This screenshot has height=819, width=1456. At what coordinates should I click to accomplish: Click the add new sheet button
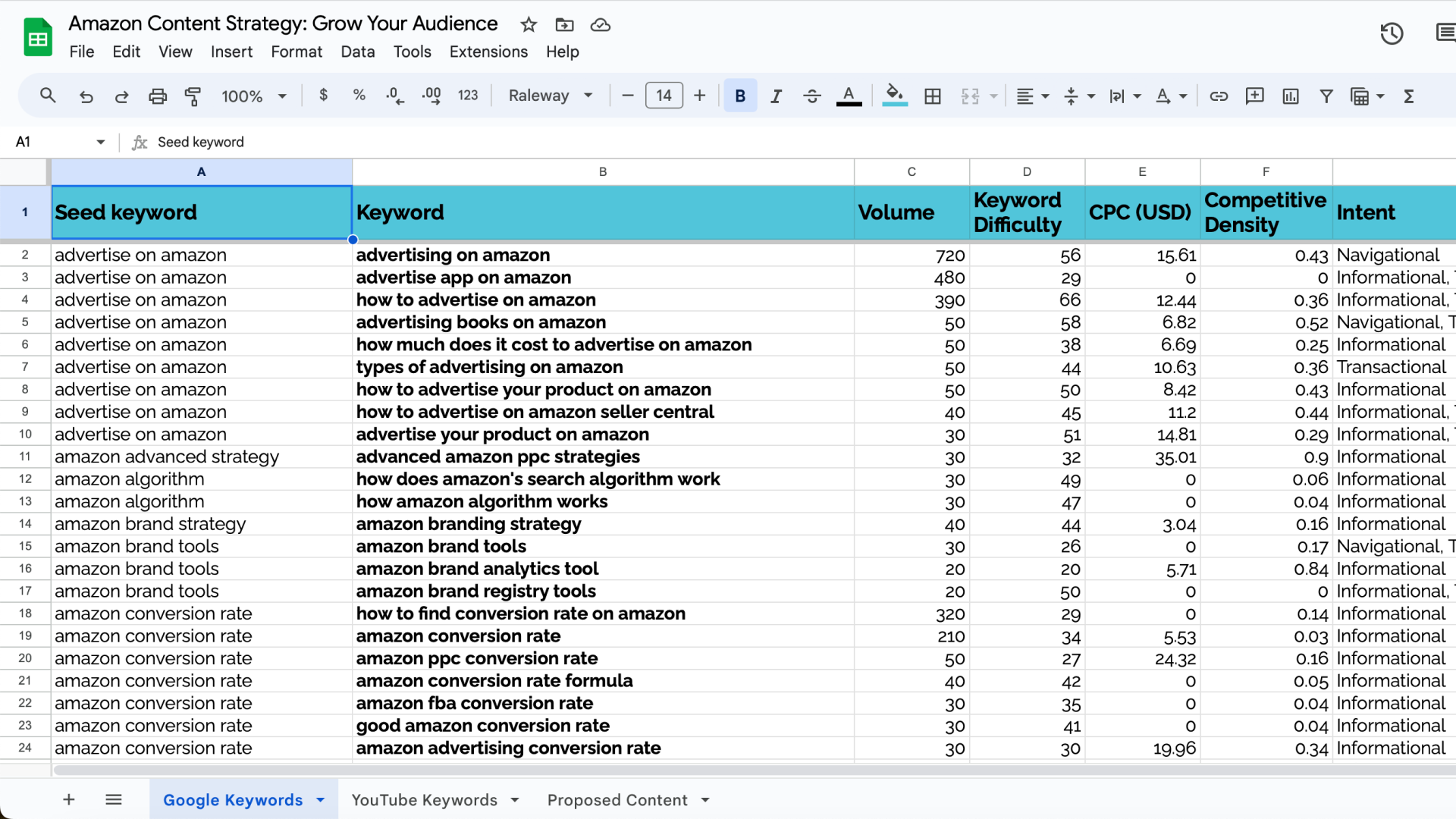[x=69, y=800]
